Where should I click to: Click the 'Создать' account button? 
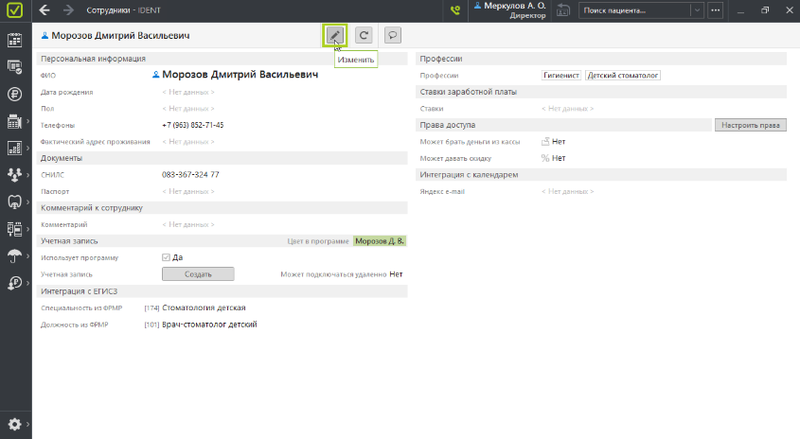[x=198, y=273]
